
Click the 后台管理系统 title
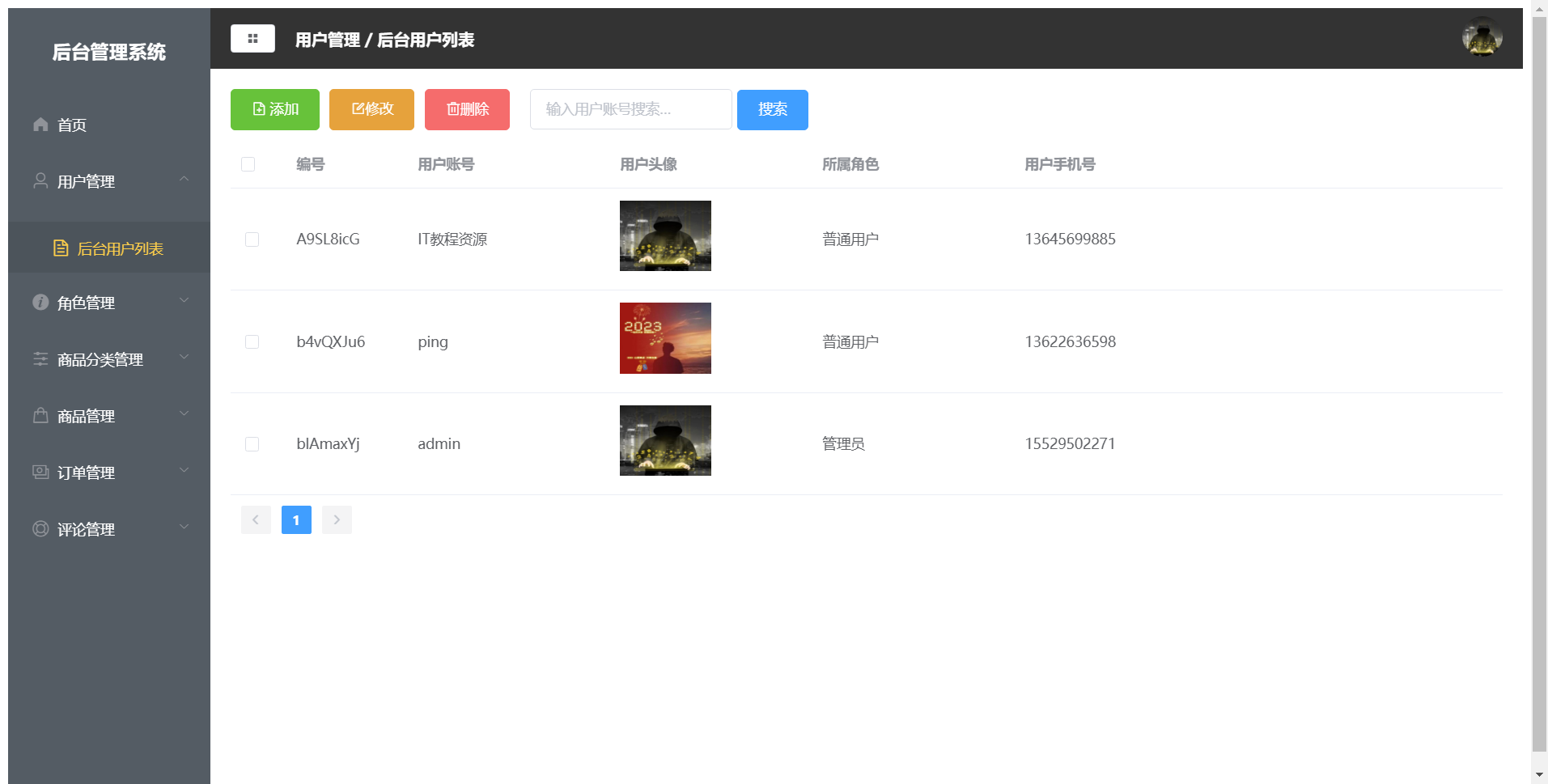(109, 52)
